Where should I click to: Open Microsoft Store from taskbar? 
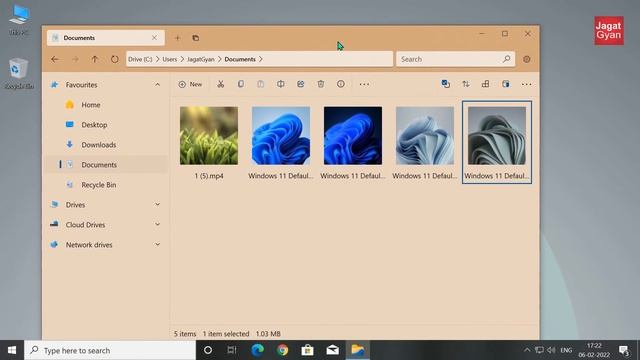[x=307, y=350]
